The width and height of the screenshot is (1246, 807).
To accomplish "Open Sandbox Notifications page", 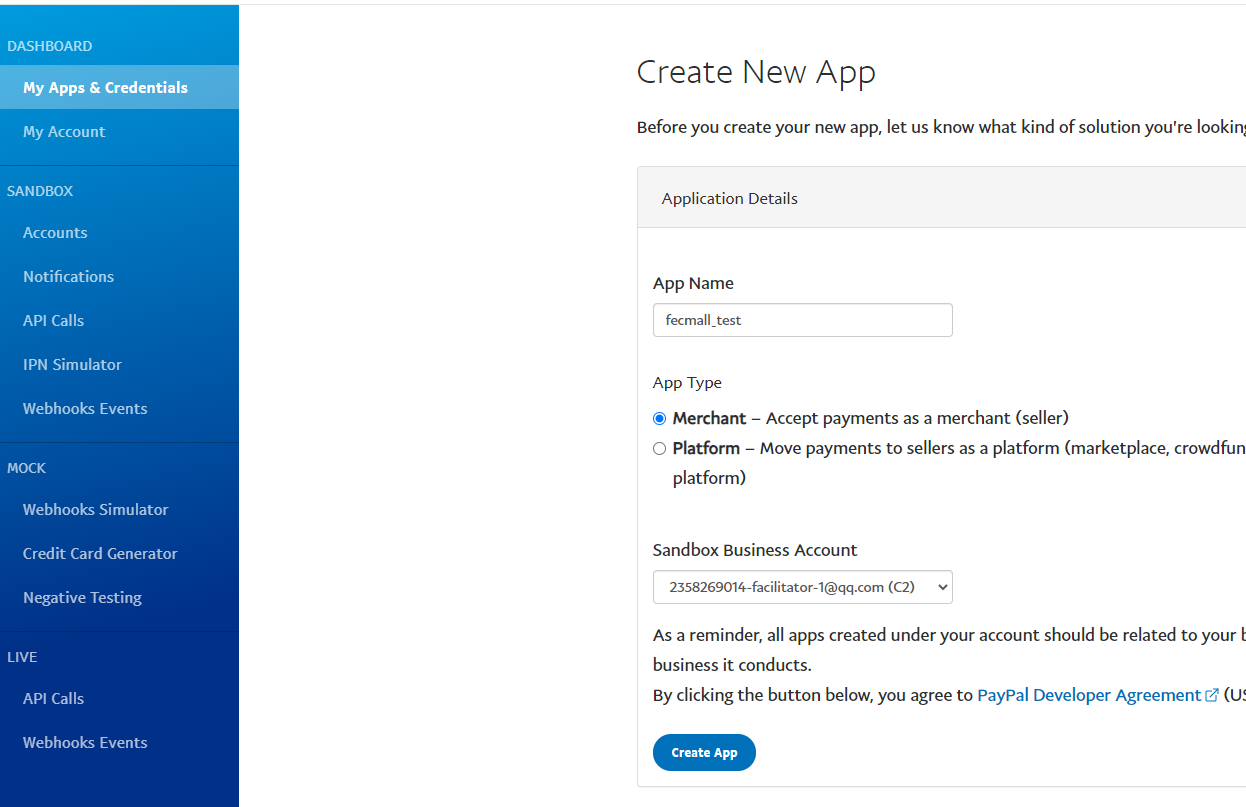I will pyautogui.click(x=68, y=277).
